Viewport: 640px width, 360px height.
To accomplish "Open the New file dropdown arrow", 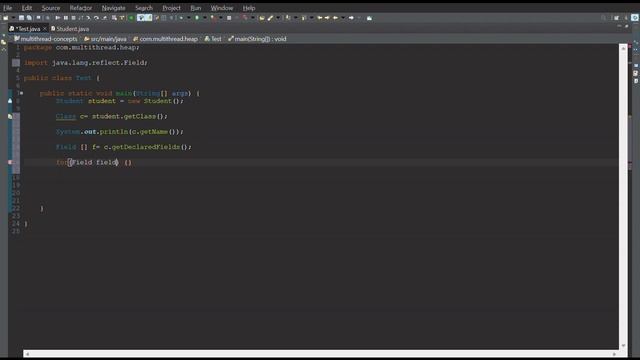I will click(x=13, y=18).
